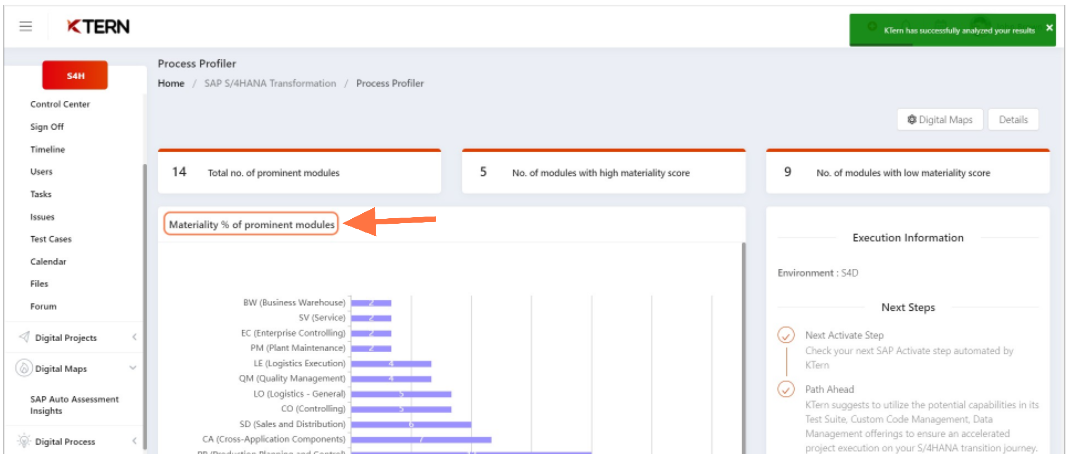Image resolution: width=1068 pixels, height=454 pixels.
Task: Click the LE (Logistics Execution) bar
Action: pyautogui.click(x=391, y=363)
